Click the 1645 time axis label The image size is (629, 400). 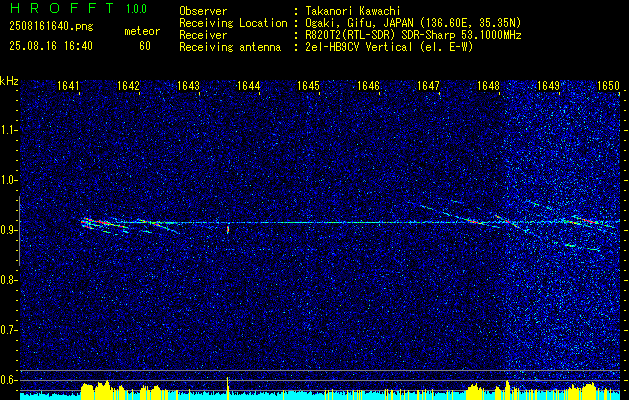point(308,86)
